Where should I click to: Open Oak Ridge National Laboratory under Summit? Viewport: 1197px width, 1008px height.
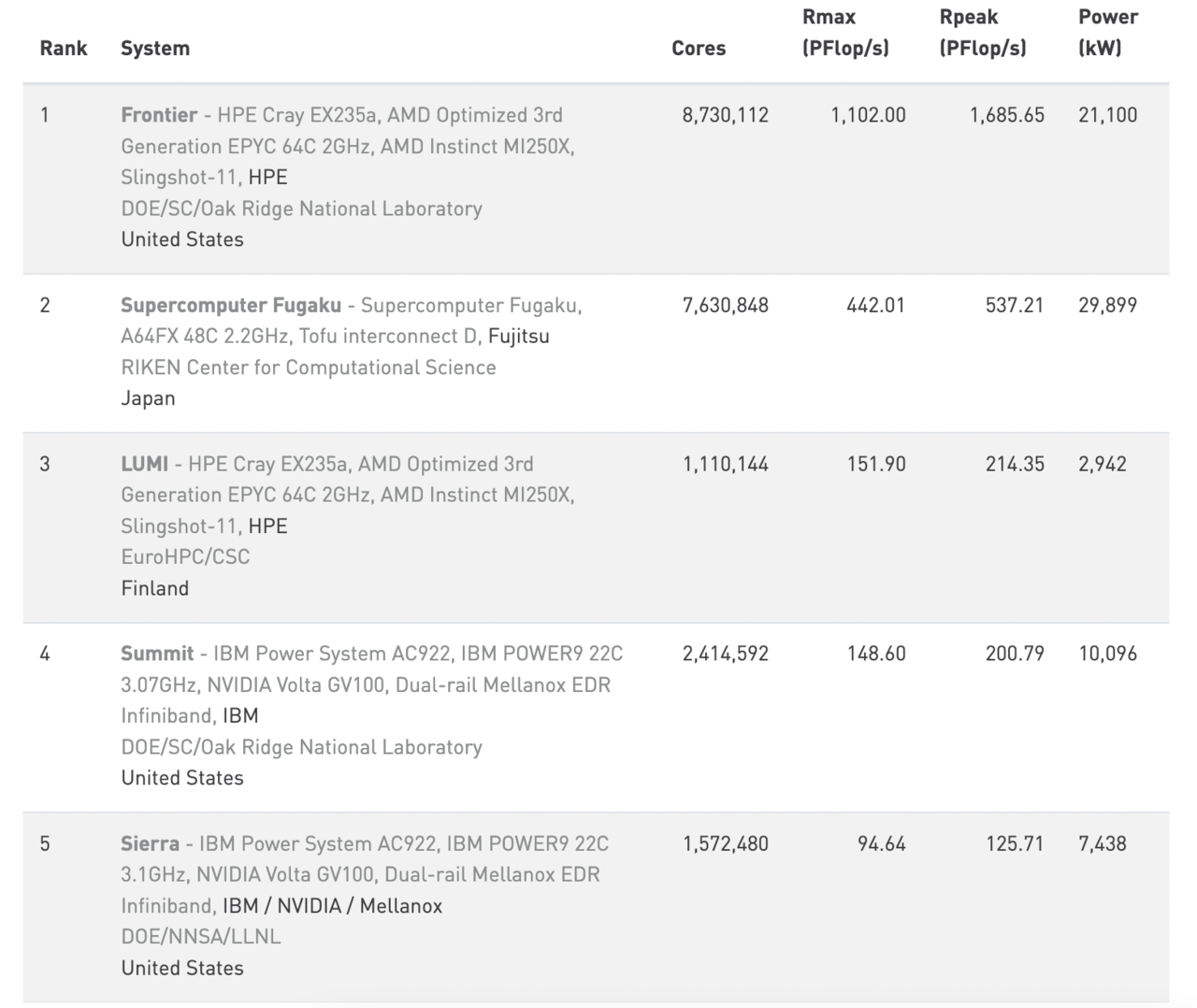[x=301, y=747]
